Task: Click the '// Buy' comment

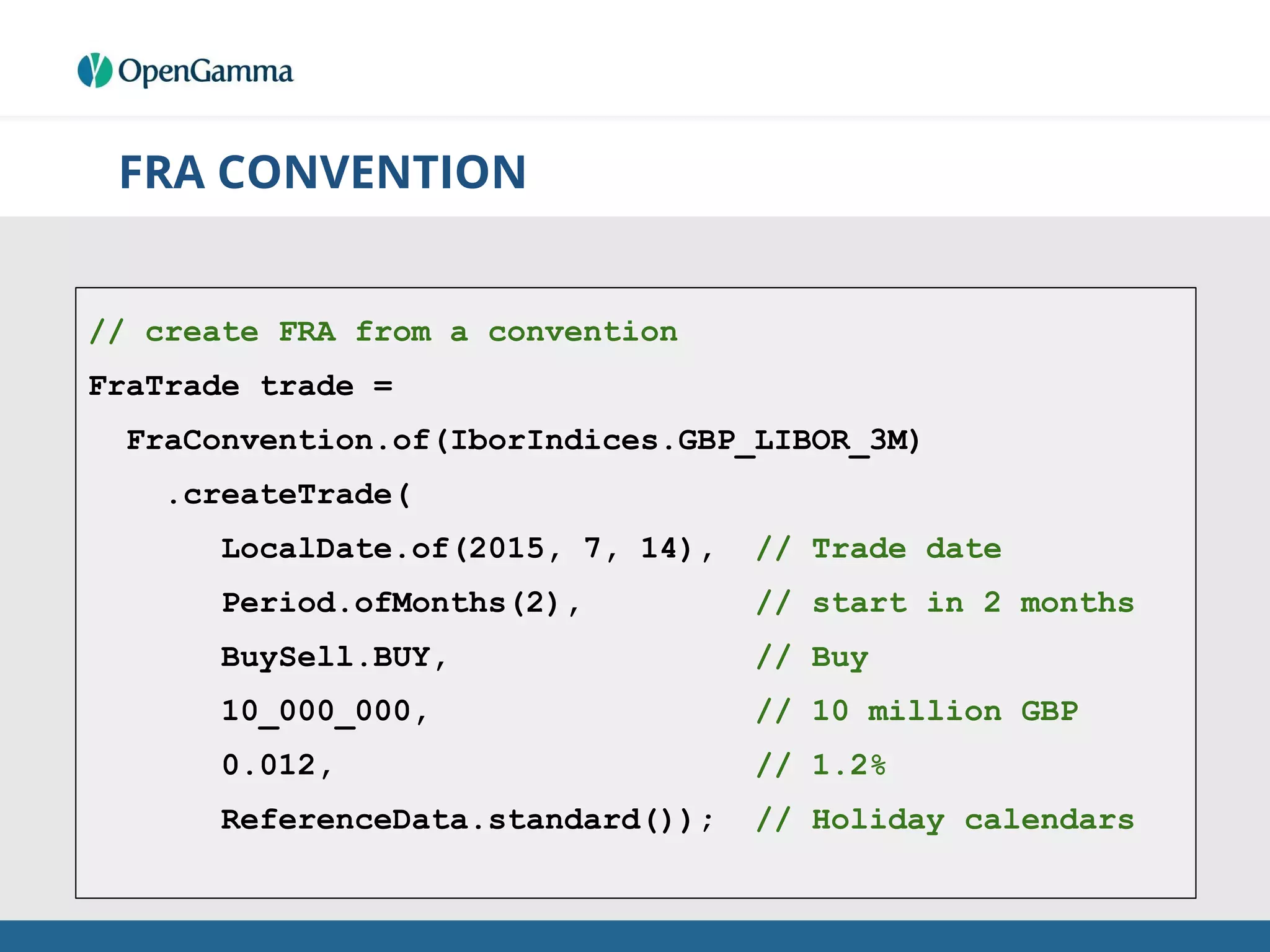Action: (812, 658)
